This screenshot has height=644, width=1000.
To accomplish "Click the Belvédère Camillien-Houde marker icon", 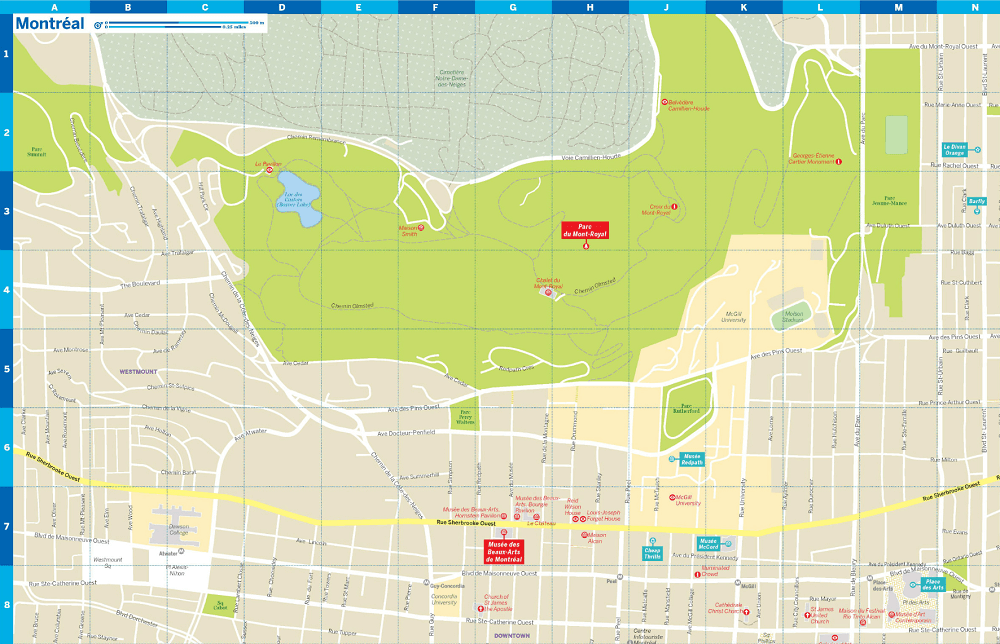I will coord(664,102).
